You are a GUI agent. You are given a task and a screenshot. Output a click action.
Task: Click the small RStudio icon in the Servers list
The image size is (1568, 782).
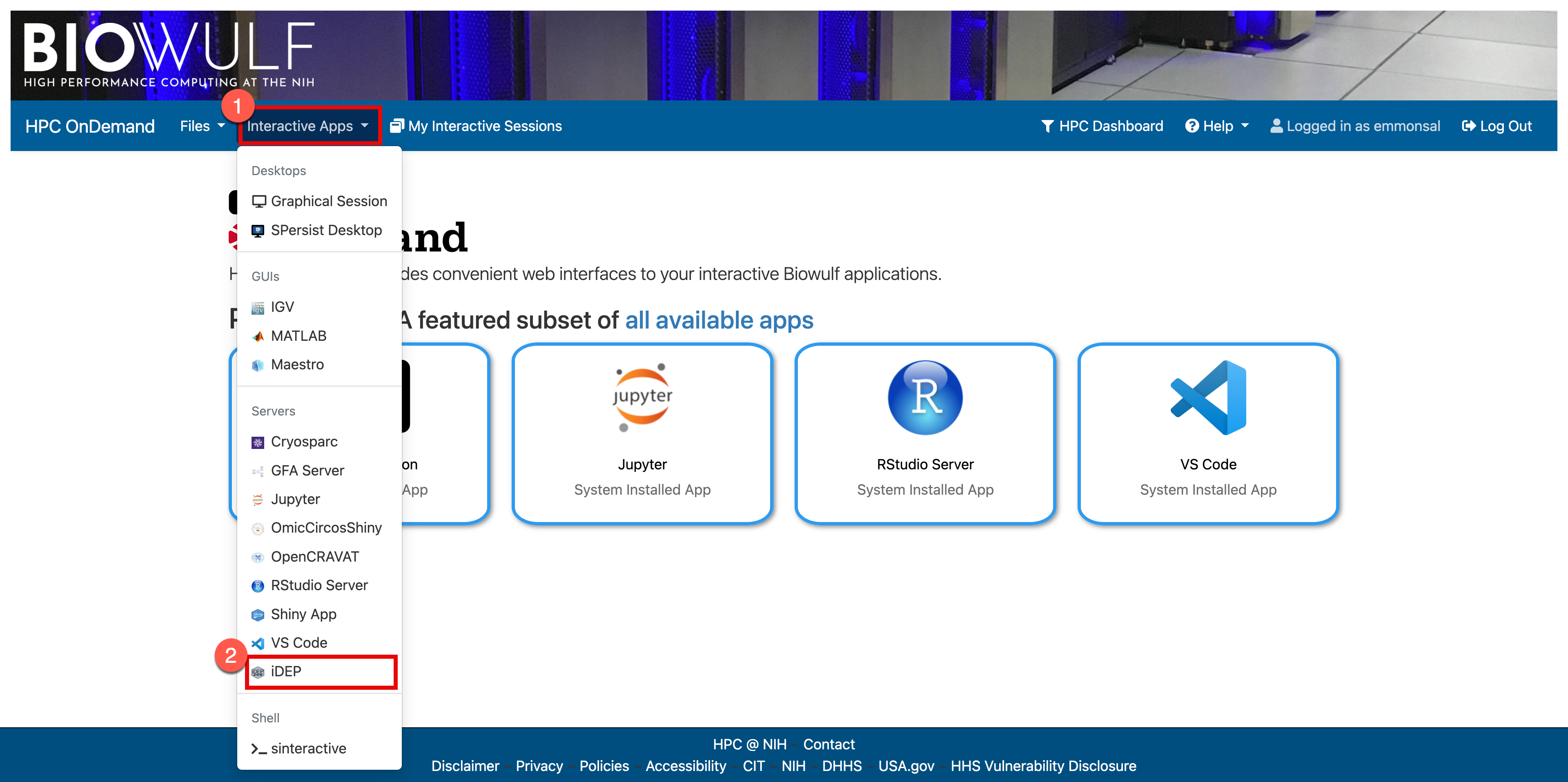tap(258, 586)
